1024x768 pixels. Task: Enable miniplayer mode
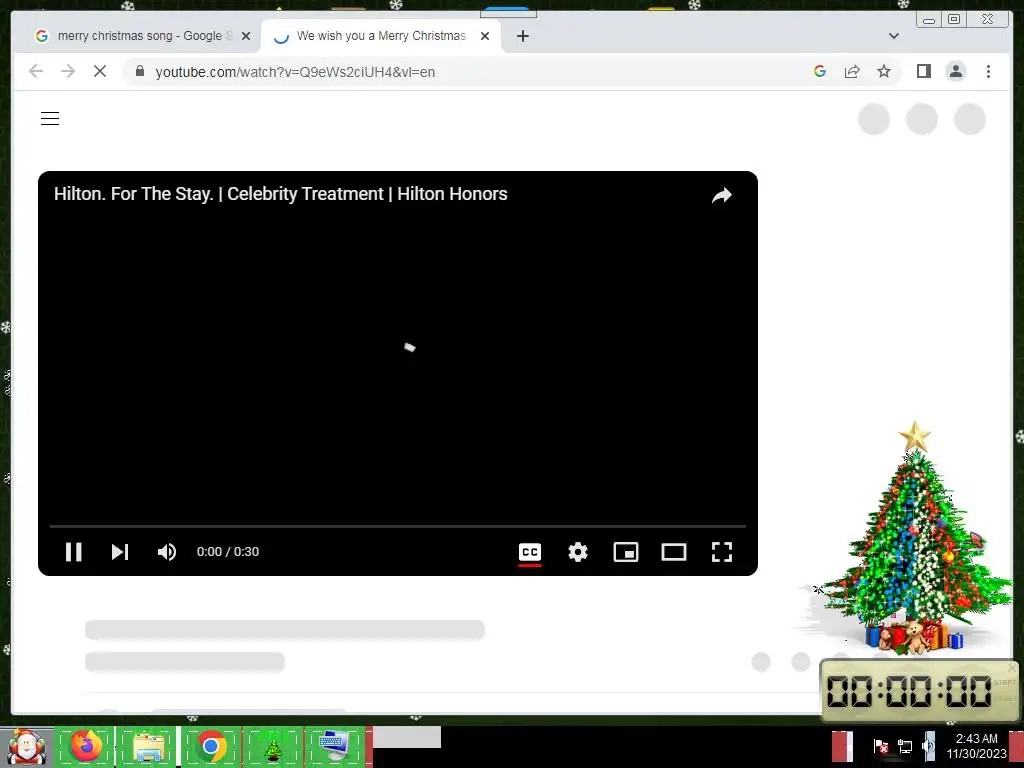click(626, 552)
